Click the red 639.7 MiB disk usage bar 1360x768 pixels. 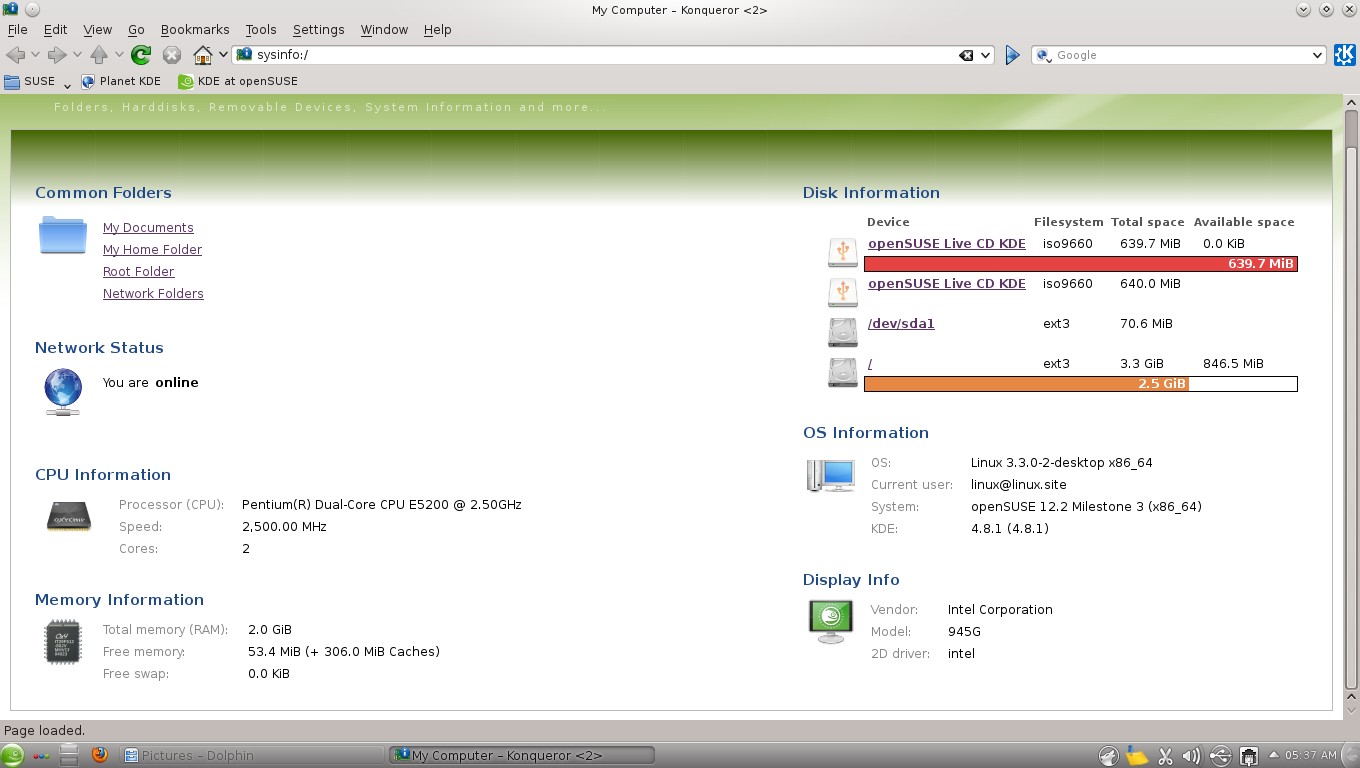click(1081, 264)
